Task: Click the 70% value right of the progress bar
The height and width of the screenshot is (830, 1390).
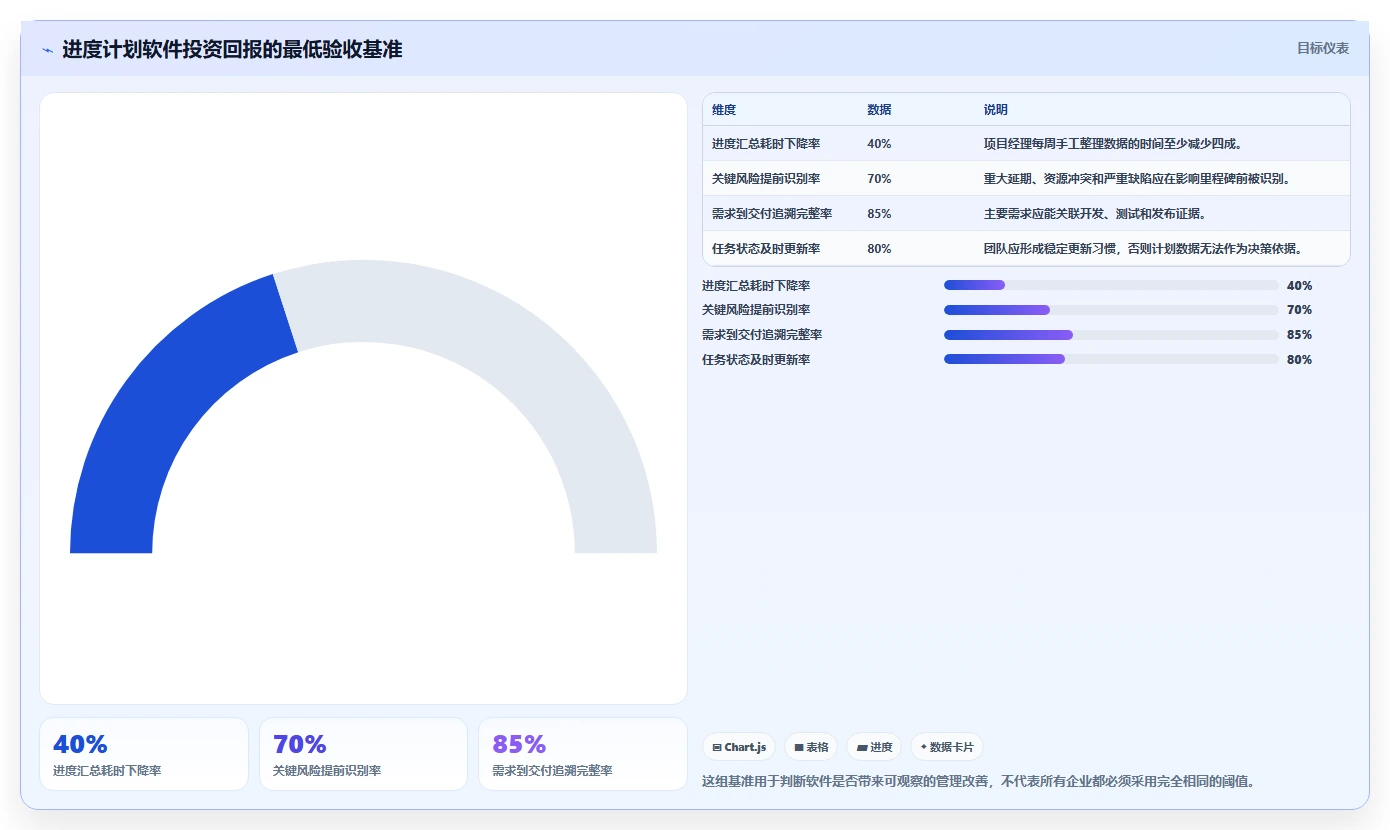Action: tap(1299, 310)
